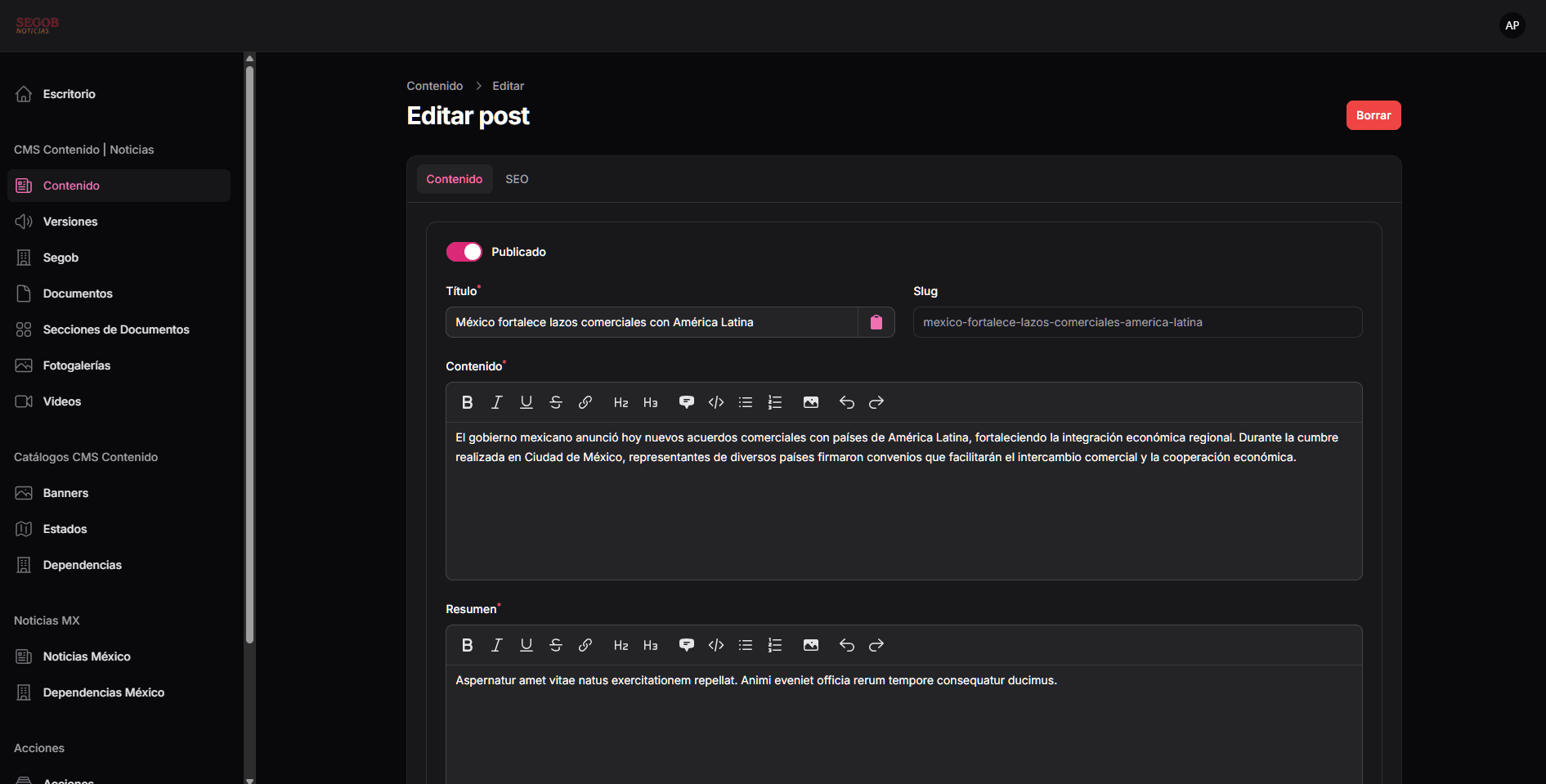This screenshot has width=1546, height=784.
Task: Click into the Slug input field
Action: pyautogui.click(x=1136, y=322)
